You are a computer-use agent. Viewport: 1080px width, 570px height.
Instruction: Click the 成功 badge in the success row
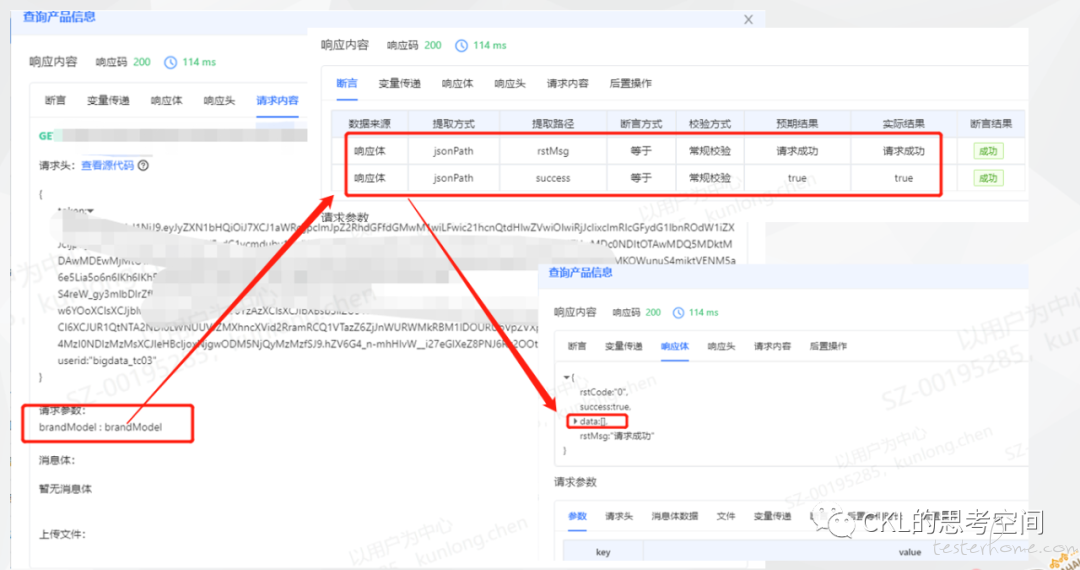pyautogui.click(x=988, y=178)
